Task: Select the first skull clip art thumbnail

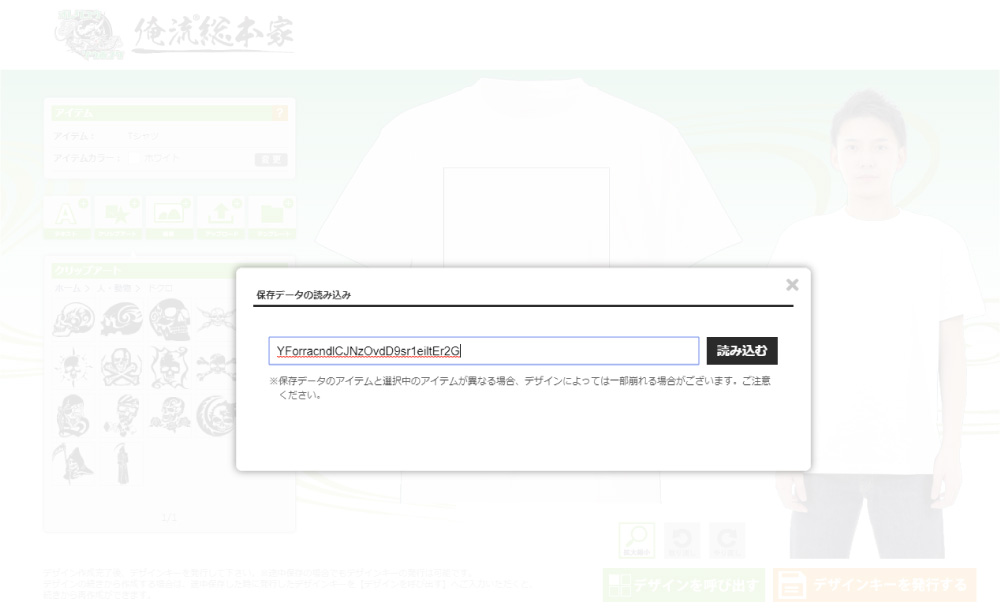Action: [x=74, y=319]
